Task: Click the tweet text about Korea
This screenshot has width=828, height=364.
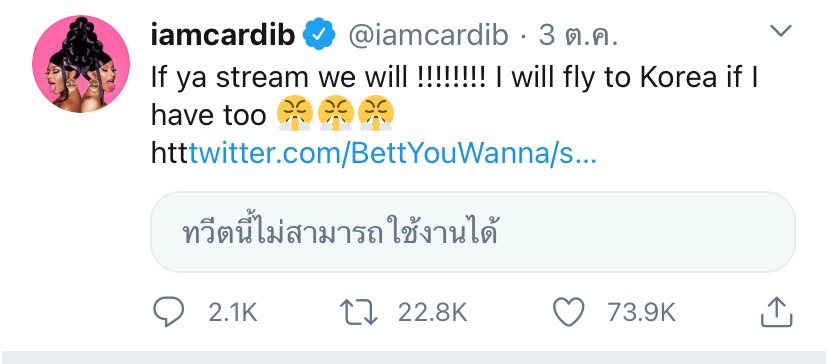Action: 455,96
